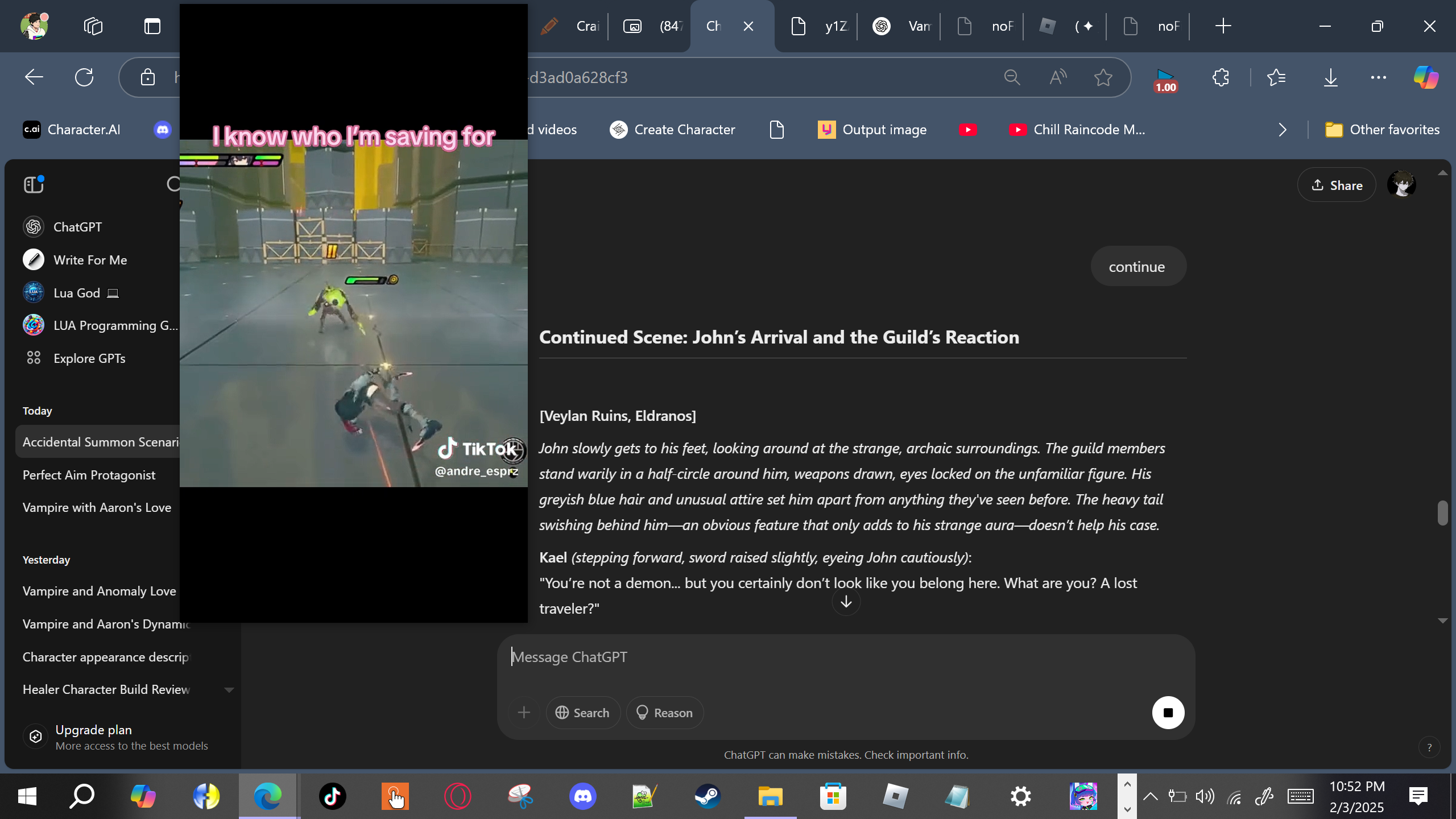The height and width of the screenshot is (819, 1456).
Task: Jump to bottom of conversation arrow
Action: click(846, 601)
